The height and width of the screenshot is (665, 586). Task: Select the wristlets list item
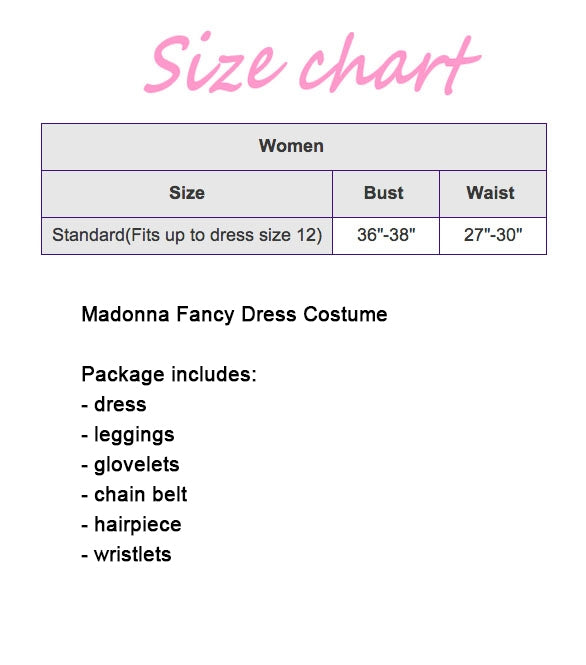126,554
